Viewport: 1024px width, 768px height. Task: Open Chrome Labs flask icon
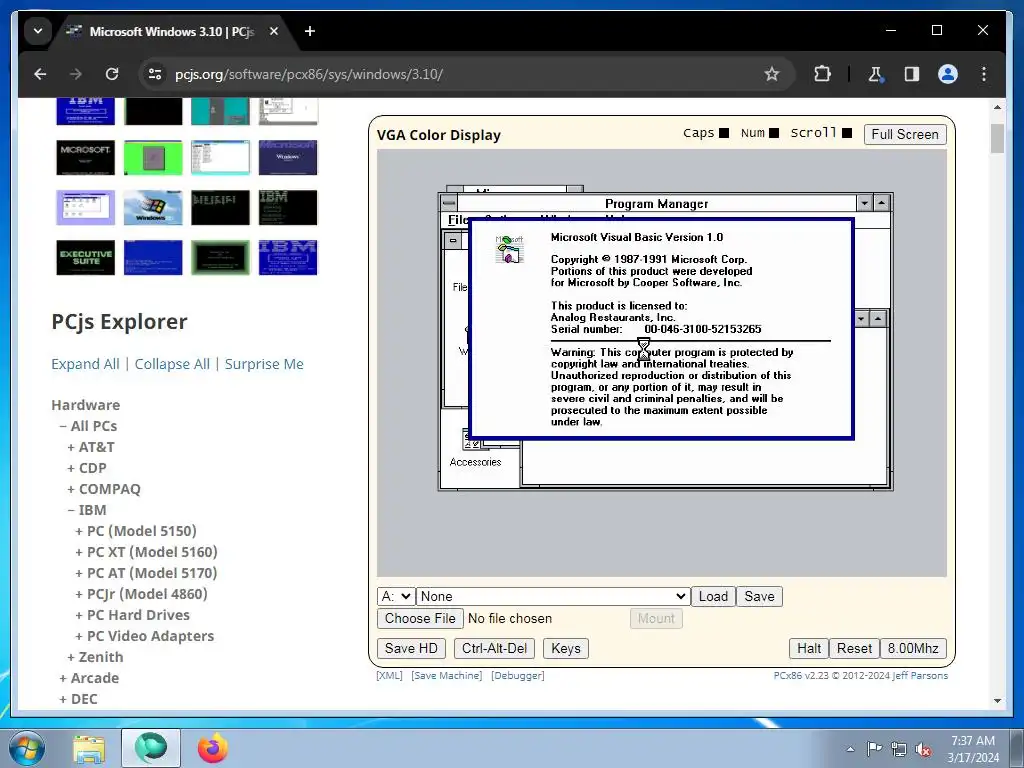(876, 74)
